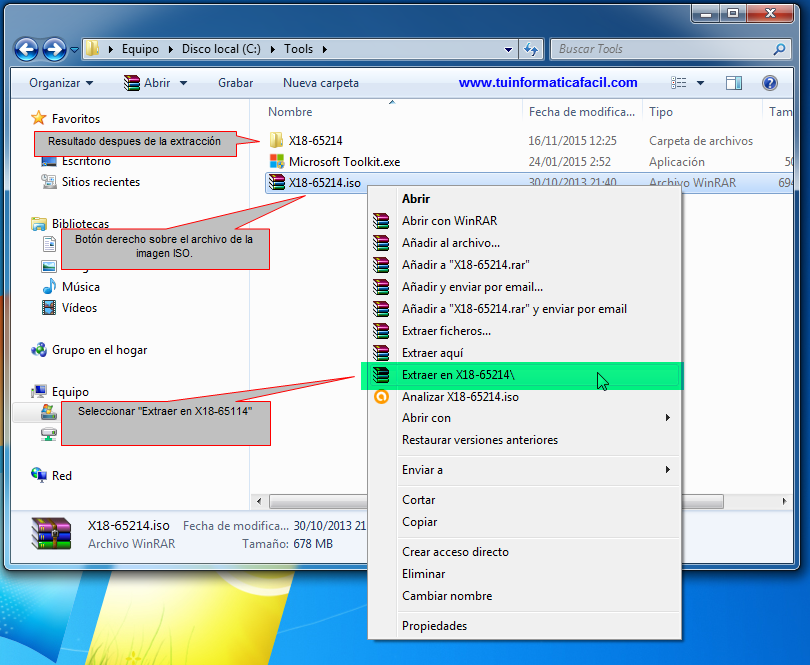The image size is (810, 665).
Task: Click the horizontal scrollbar left arrow
Action: [259, 501]
